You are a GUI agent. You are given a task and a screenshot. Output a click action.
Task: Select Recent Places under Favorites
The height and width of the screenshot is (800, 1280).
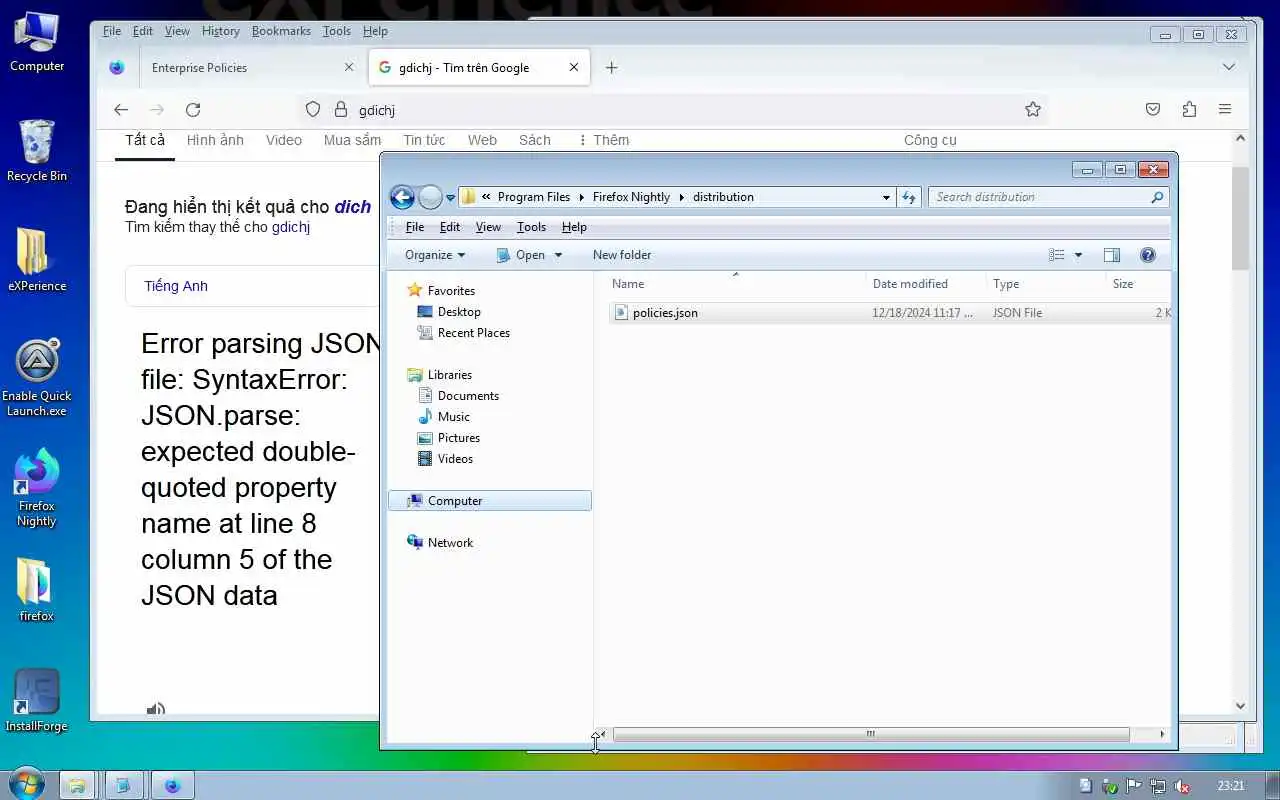tap(474, 333)
